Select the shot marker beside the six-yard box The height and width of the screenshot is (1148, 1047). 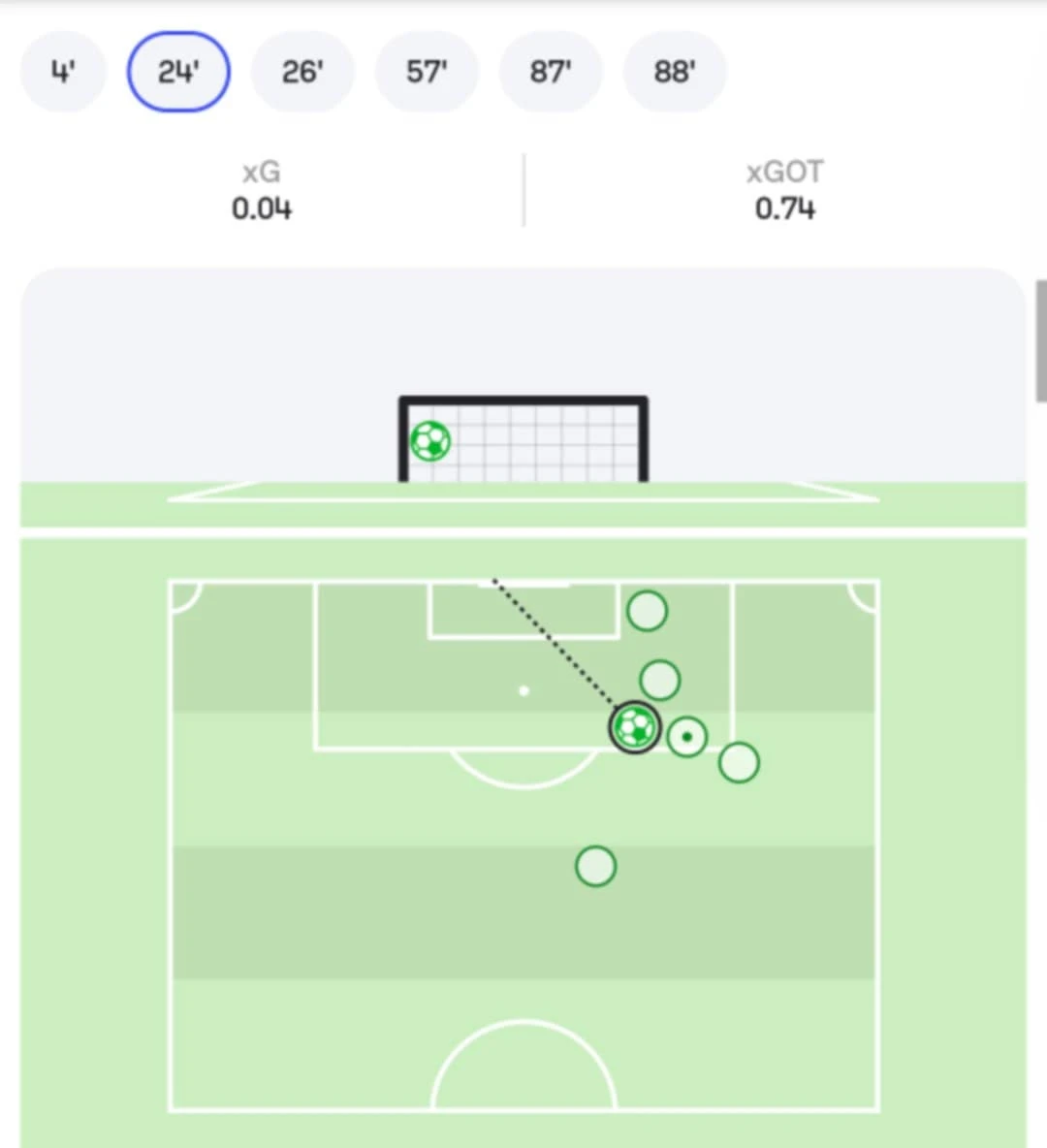click(648, 611)
